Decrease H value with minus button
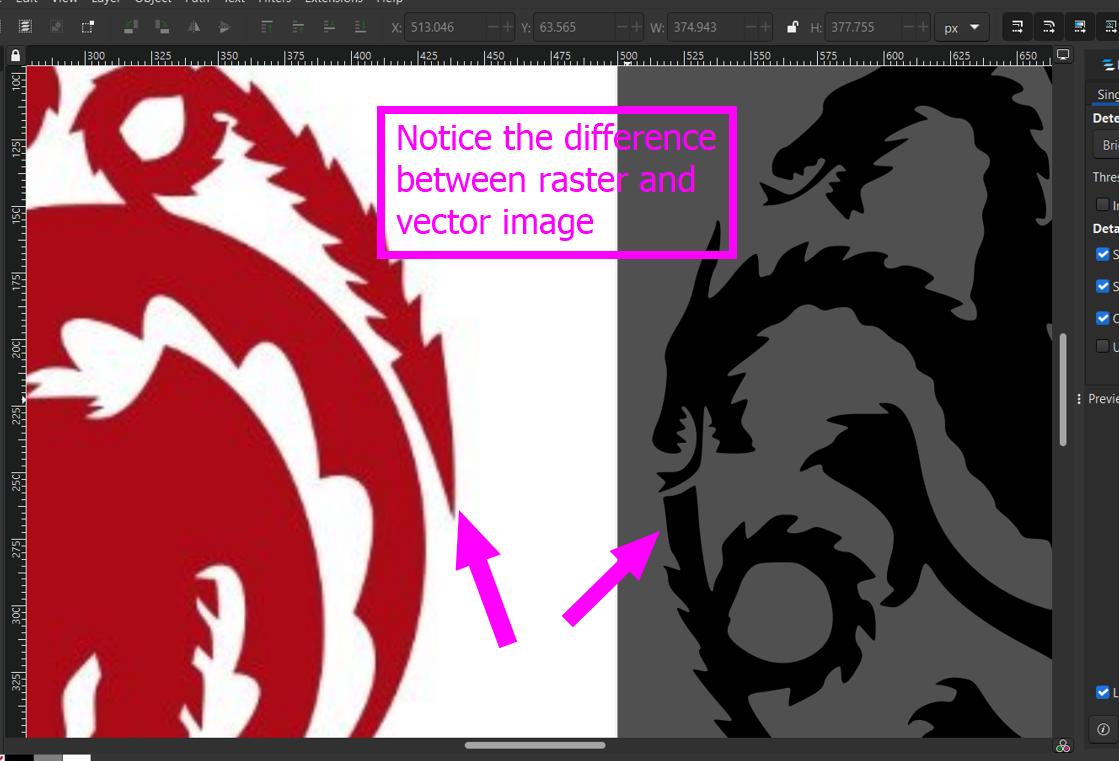Screen dimensions: 1119x761 click(908, 27)
